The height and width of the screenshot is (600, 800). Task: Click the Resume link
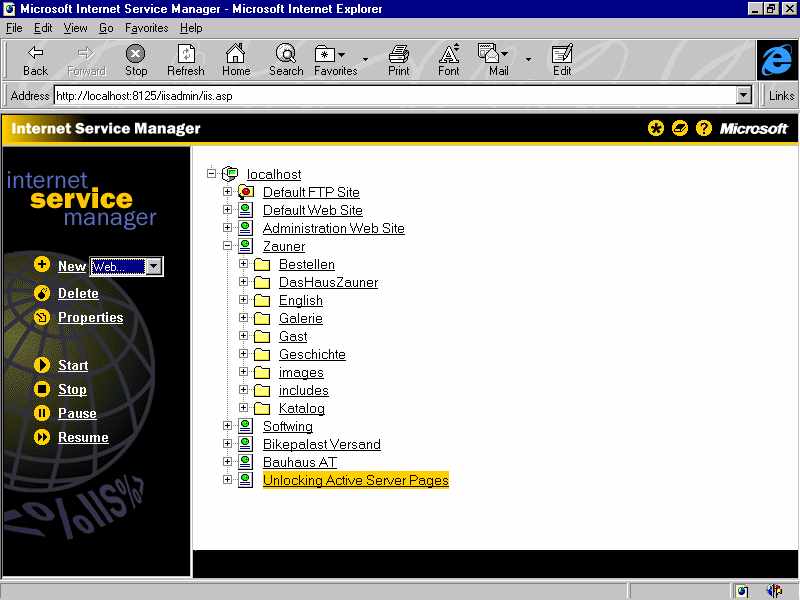coord(83,437)
